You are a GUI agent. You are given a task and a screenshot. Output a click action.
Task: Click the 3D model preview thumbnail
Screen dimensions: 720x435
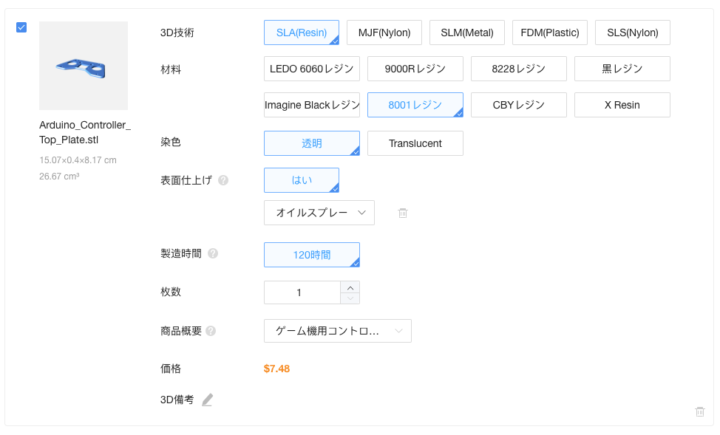click(83, 66)
